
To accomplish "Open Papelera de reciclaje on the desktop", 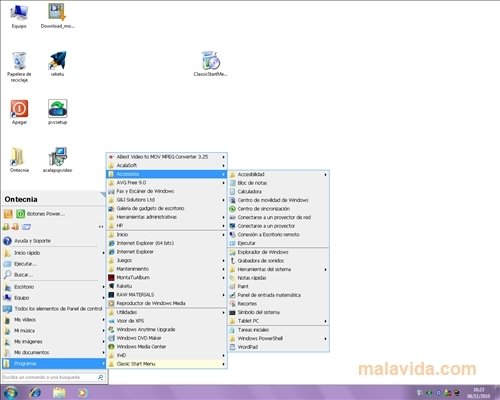I will pos(19,67).
